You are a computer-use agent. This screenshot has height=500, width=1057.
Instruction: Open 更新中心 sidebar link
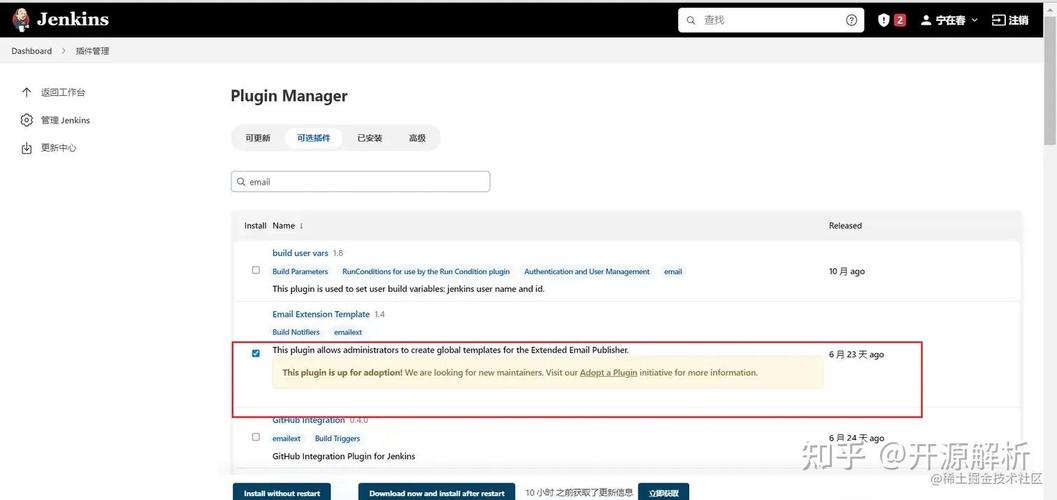pyautogui.click(x=59, y=148)
